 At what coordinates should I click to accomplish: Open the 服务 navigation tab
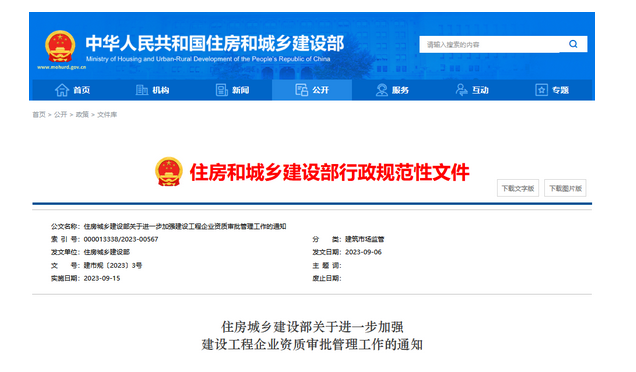tap(392, 90)
